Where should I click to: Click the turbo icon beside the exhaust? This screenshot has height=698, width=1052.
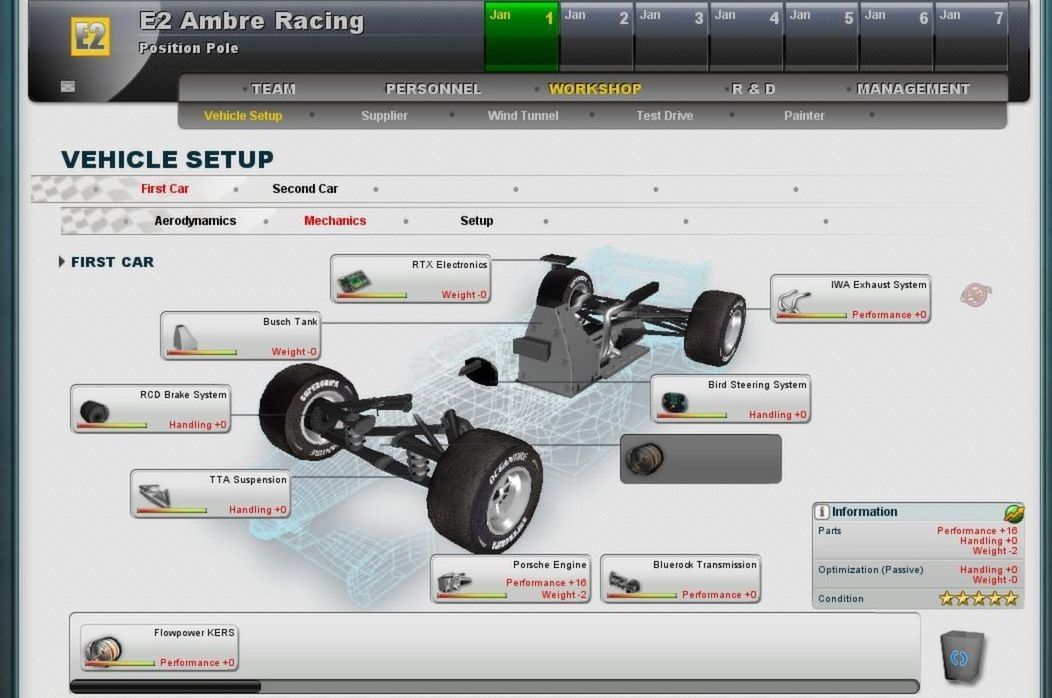click(x=975, y=295)
